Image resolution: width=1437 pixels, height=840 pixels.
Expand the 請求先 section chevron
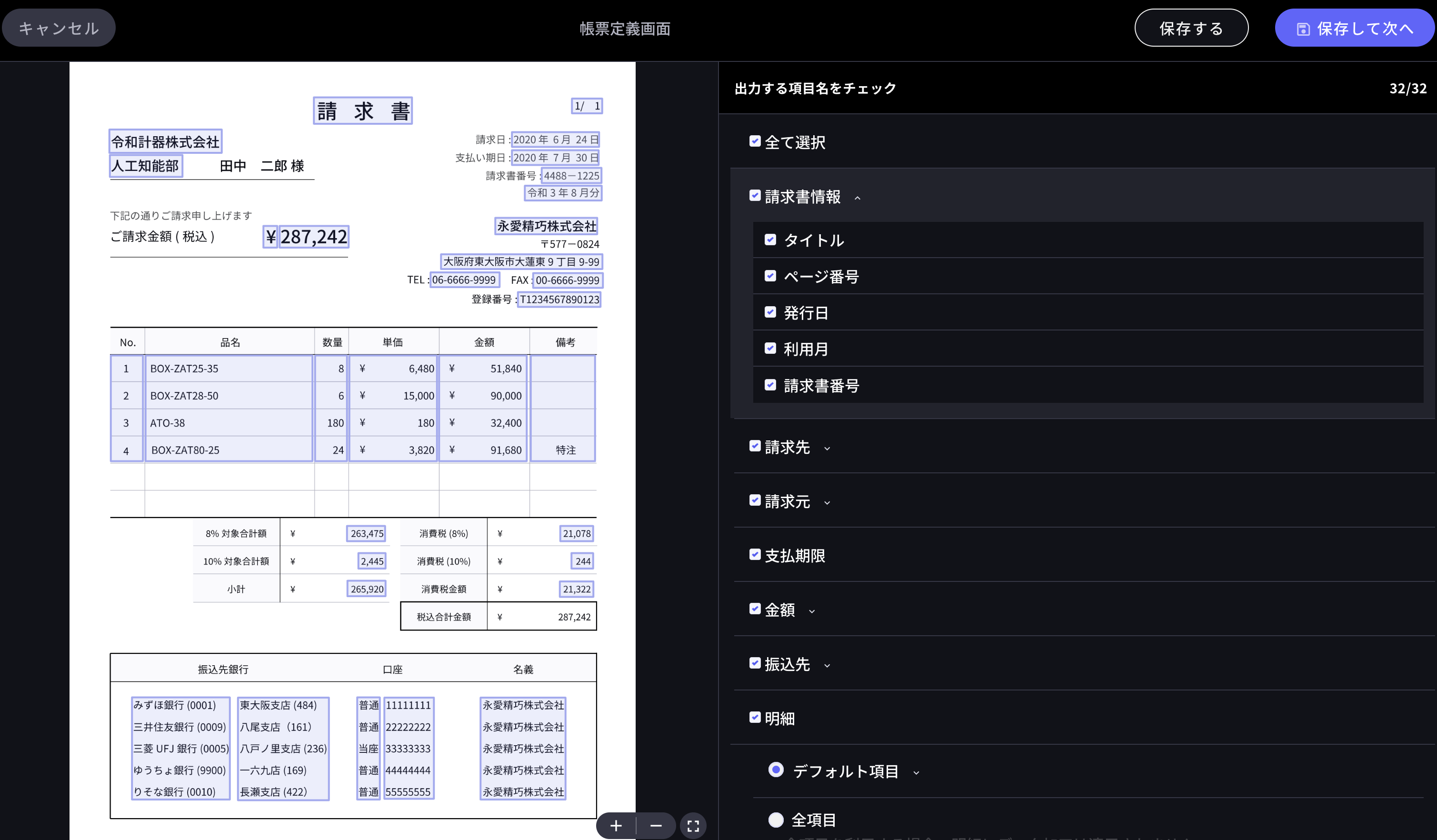(827, 449)
